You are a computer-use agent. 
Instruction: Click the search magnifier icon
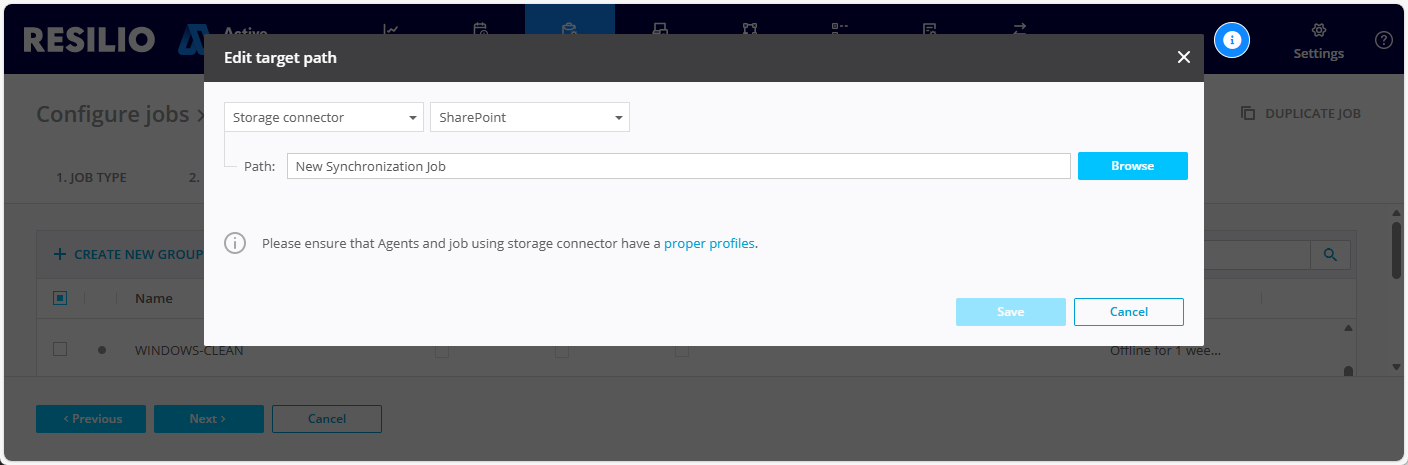(1330, 255)
